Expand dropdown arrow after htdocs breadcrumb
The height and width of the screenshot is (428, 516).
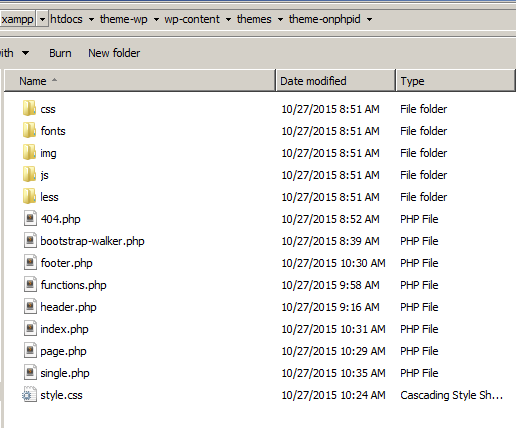(x=91, y=19)
